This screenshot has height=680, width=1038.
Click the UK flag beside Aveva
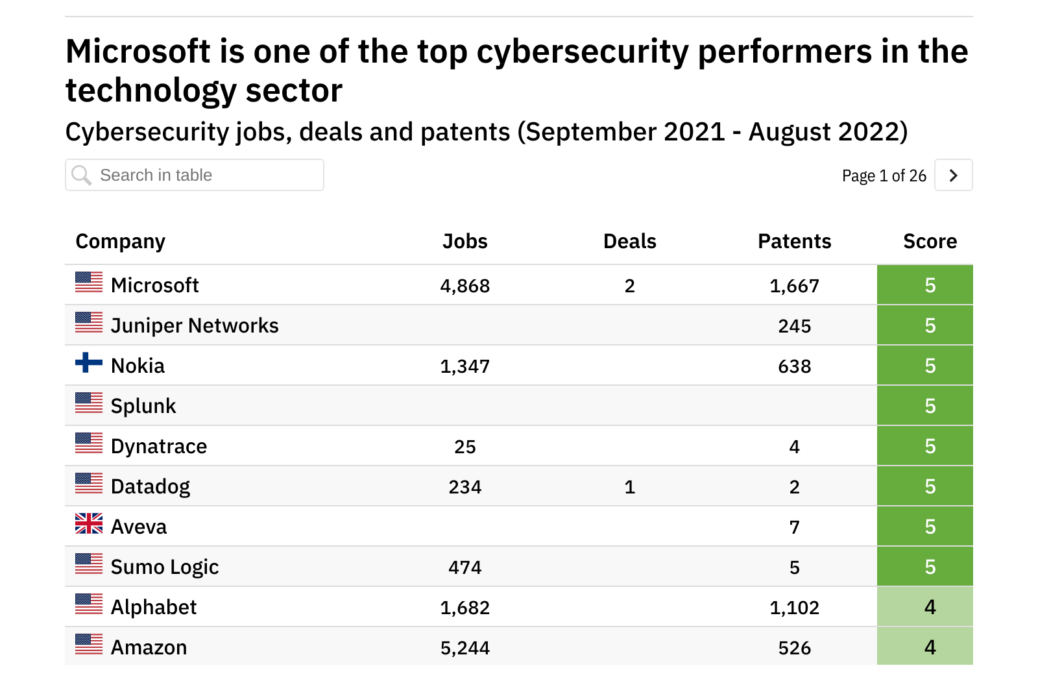(89, 524)
